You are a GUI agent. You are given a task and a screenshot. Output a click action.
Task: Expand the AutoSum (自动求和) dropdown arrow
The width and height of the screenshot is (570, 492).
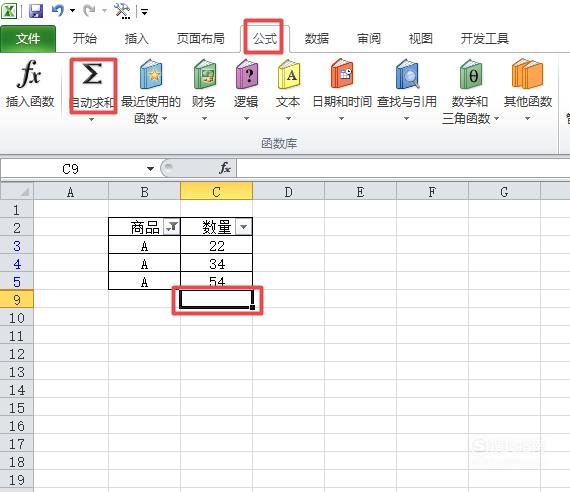(x=91, y=119)
